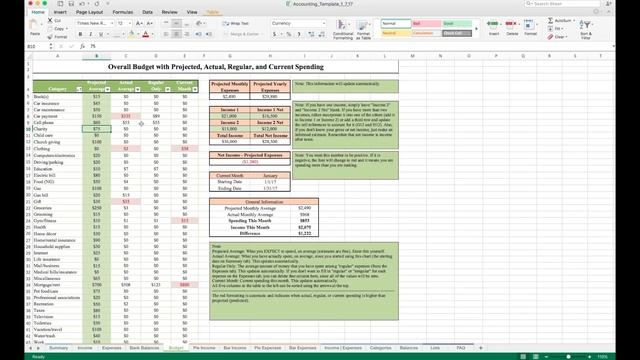Click the Clear eraser icon
Image resolution: width=640 pixels, height=360 pixels.
pyautogui.click(x=550, y=37)
